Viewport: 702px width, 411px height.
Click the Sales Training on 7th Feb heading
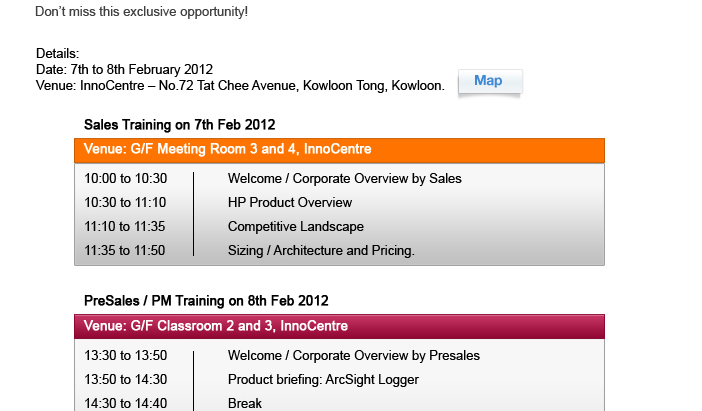click(180, 125)
